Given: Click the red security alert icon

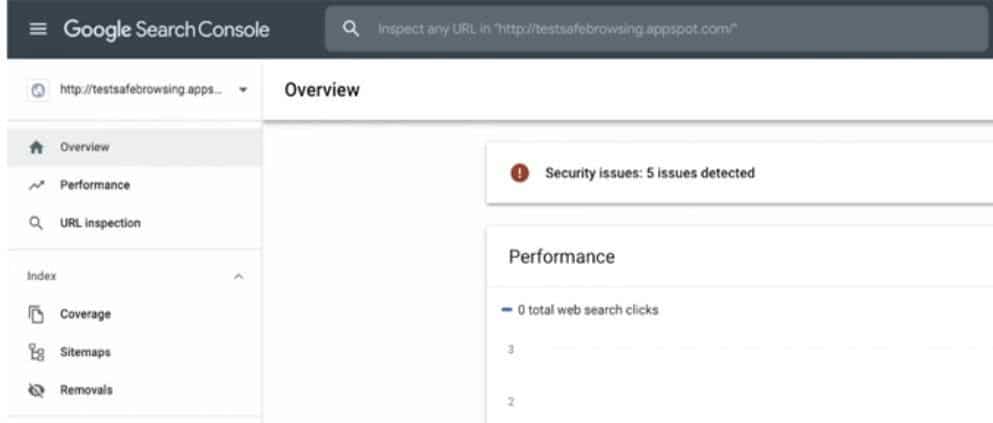Looking at the screenshot, I should tap(519, 173).
